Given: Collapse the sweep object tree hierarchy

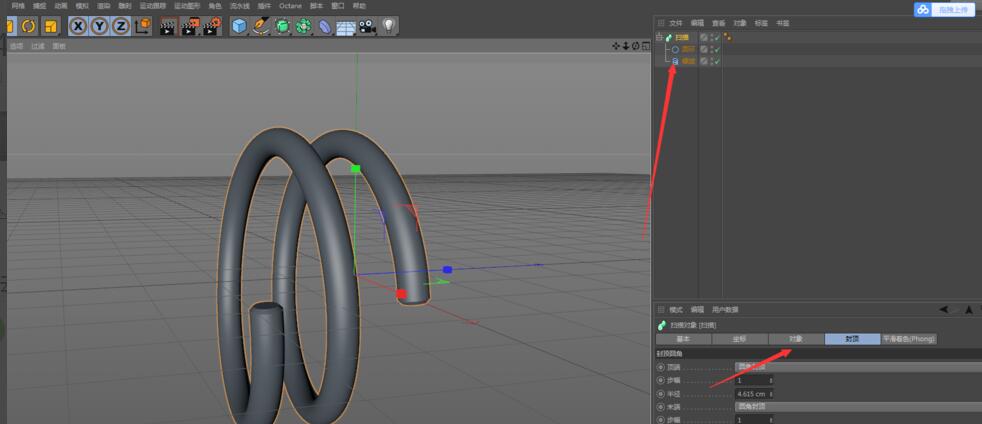Looking at the screenshot, I should click(x=659, y=37).
